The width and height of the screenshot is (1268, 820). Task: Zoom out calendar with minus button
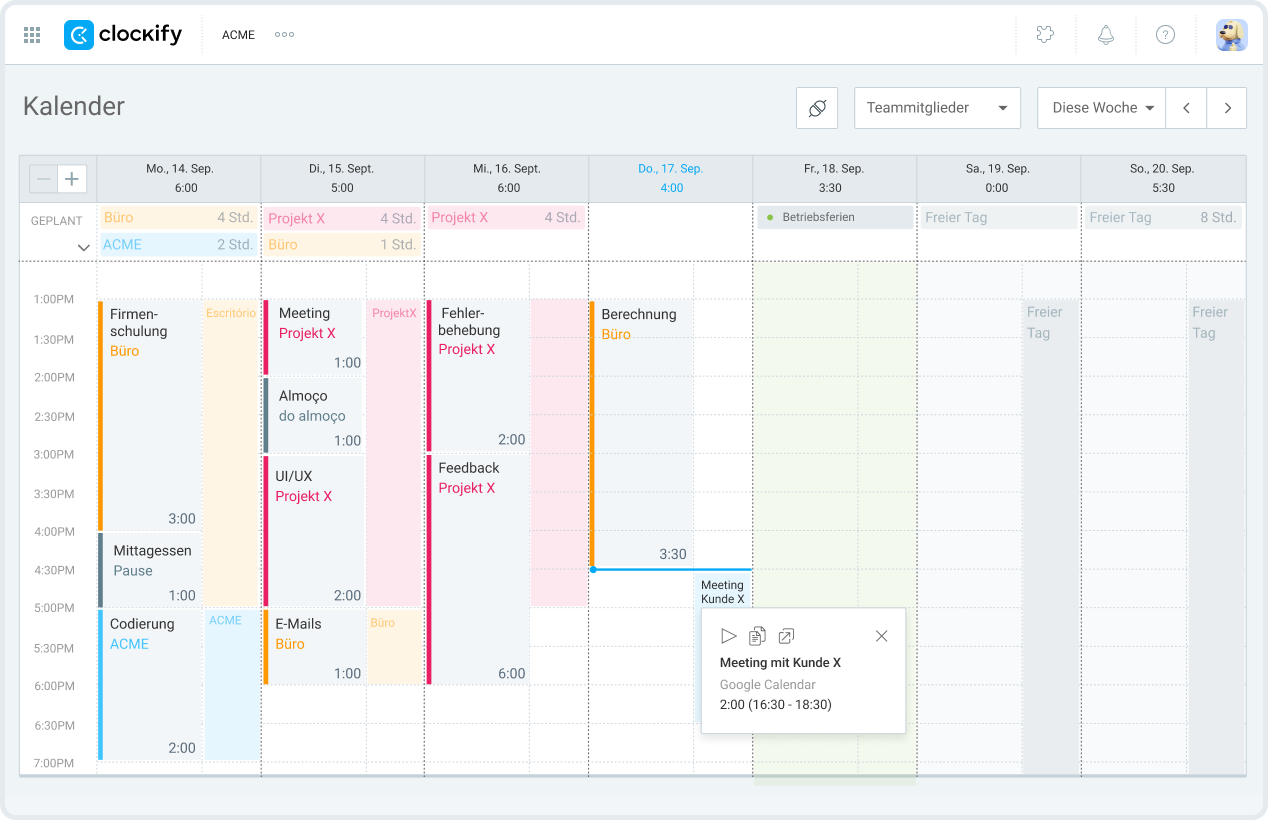[x=43, y=180]
